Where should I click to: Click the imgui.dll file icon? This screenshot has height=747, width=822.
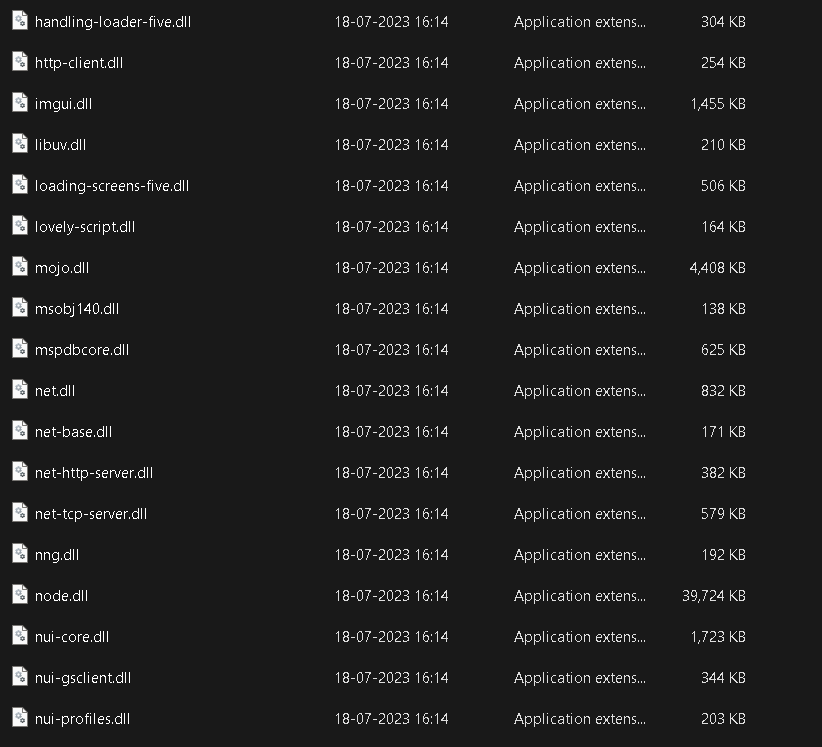click(20, 102)
